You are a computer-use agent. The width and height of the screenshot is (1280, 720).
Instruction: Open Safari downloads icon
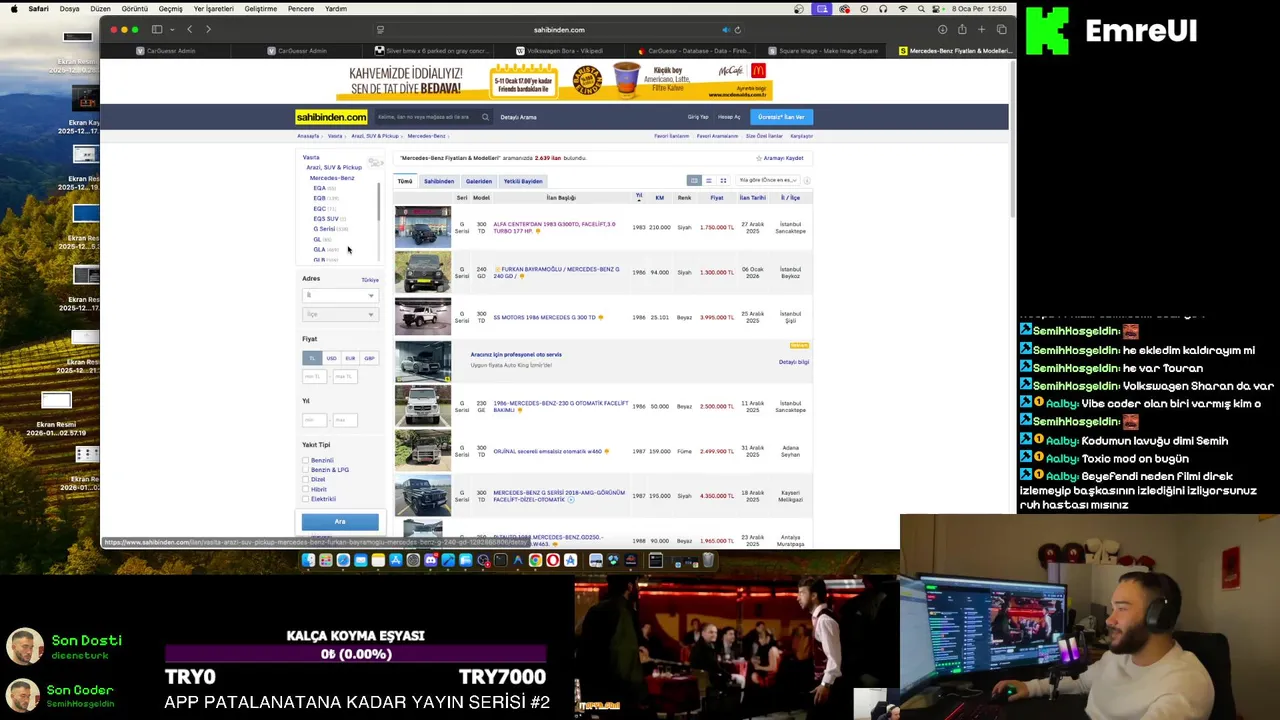pyautogui.click(x=942, y=30)
